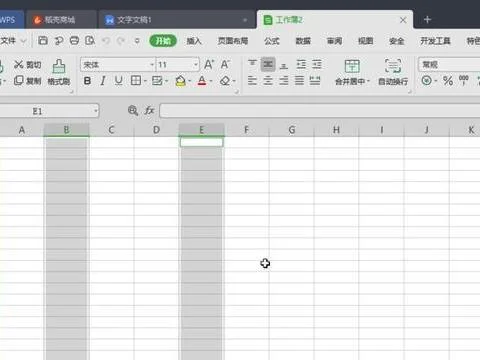Click the Wrap Text icon
The image size is (480, 360).
tap(393, 66)
